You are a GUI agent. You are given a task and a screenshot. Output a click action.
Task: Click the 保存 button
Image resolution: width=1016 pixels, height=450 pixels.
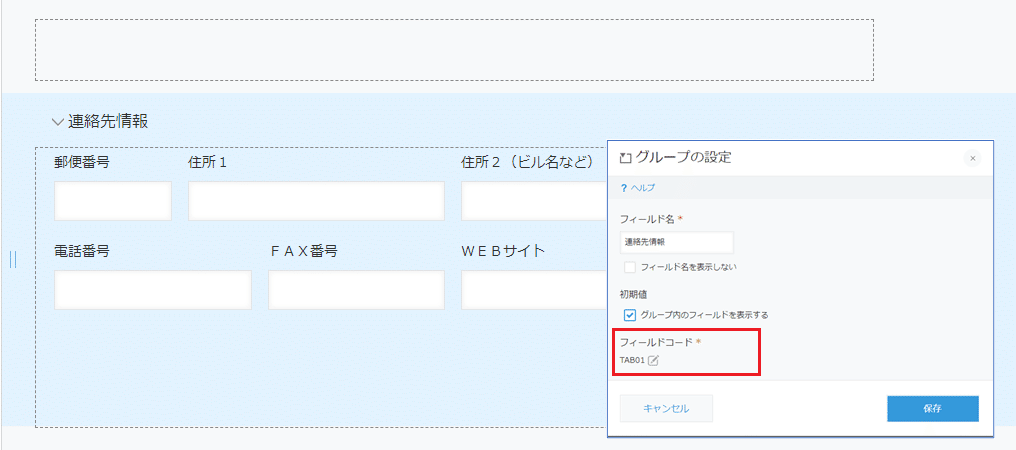coord(932,409)
